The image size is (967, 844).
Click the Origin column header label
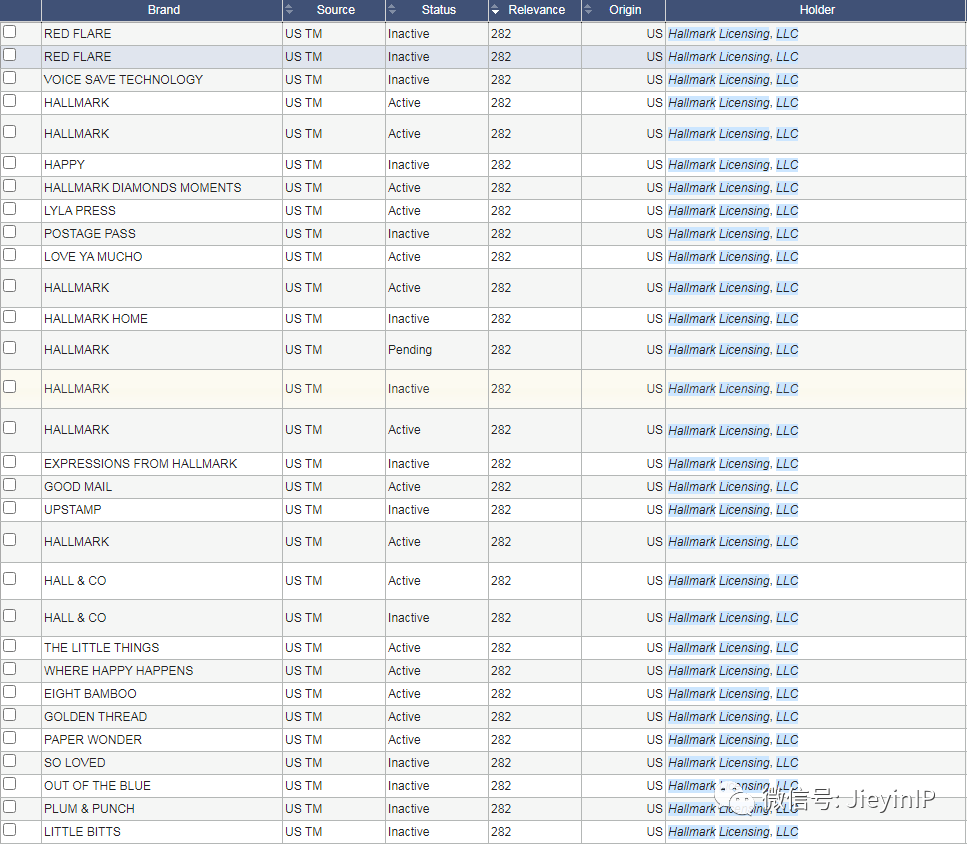click(625, 10)
